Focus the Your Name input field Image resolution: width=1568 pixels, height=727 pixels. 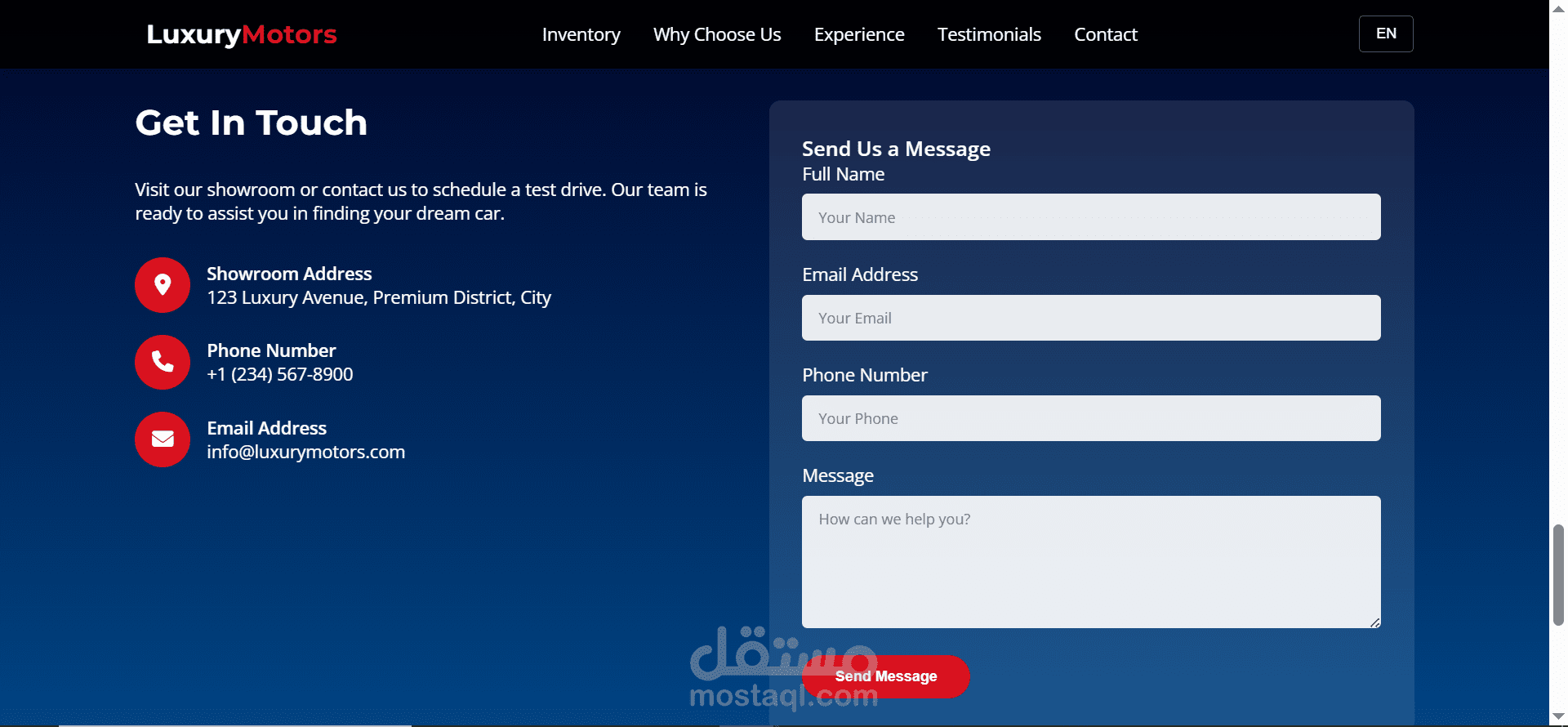click(1091, 217)
